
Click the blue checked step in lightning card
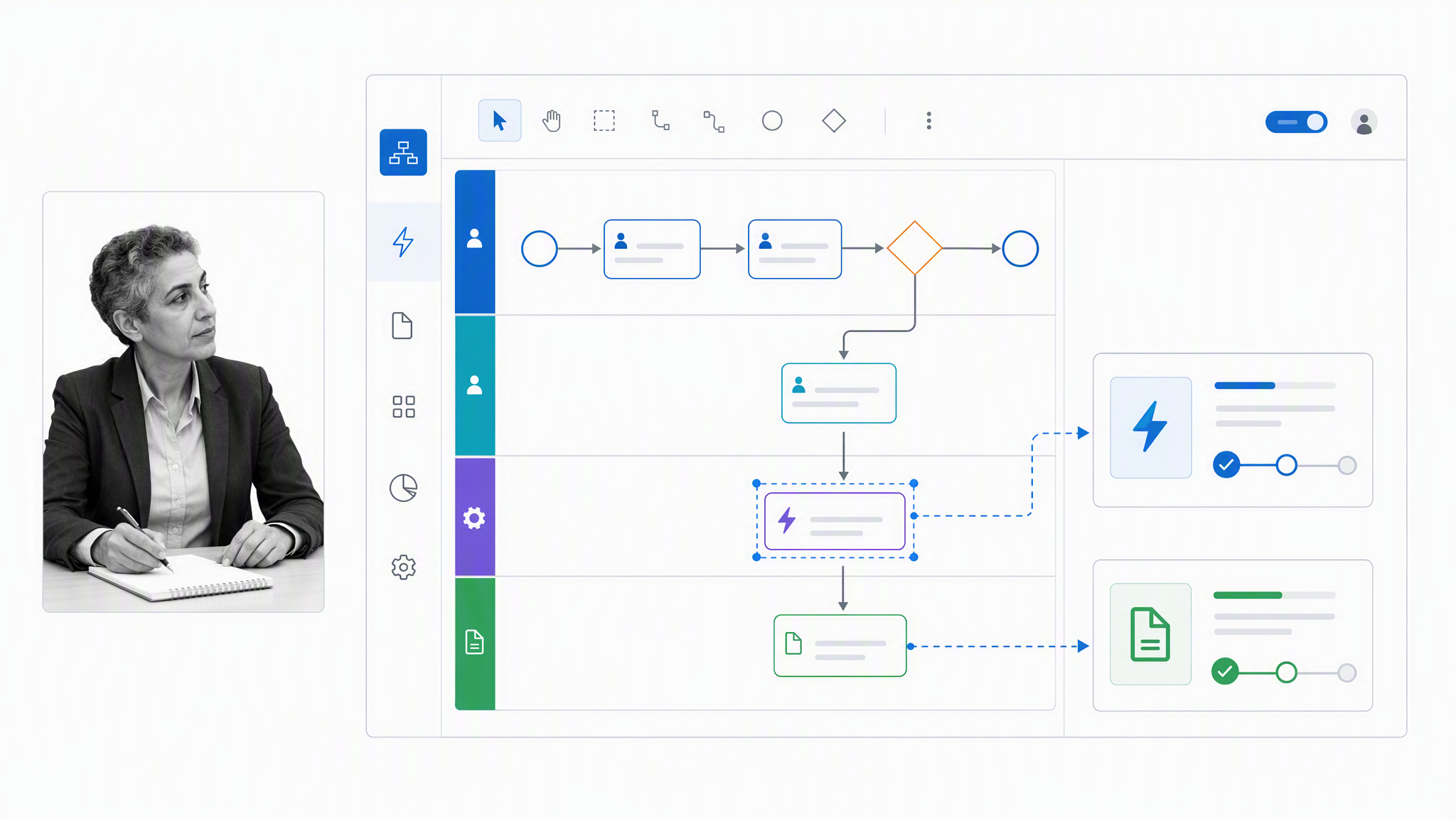1226,465
